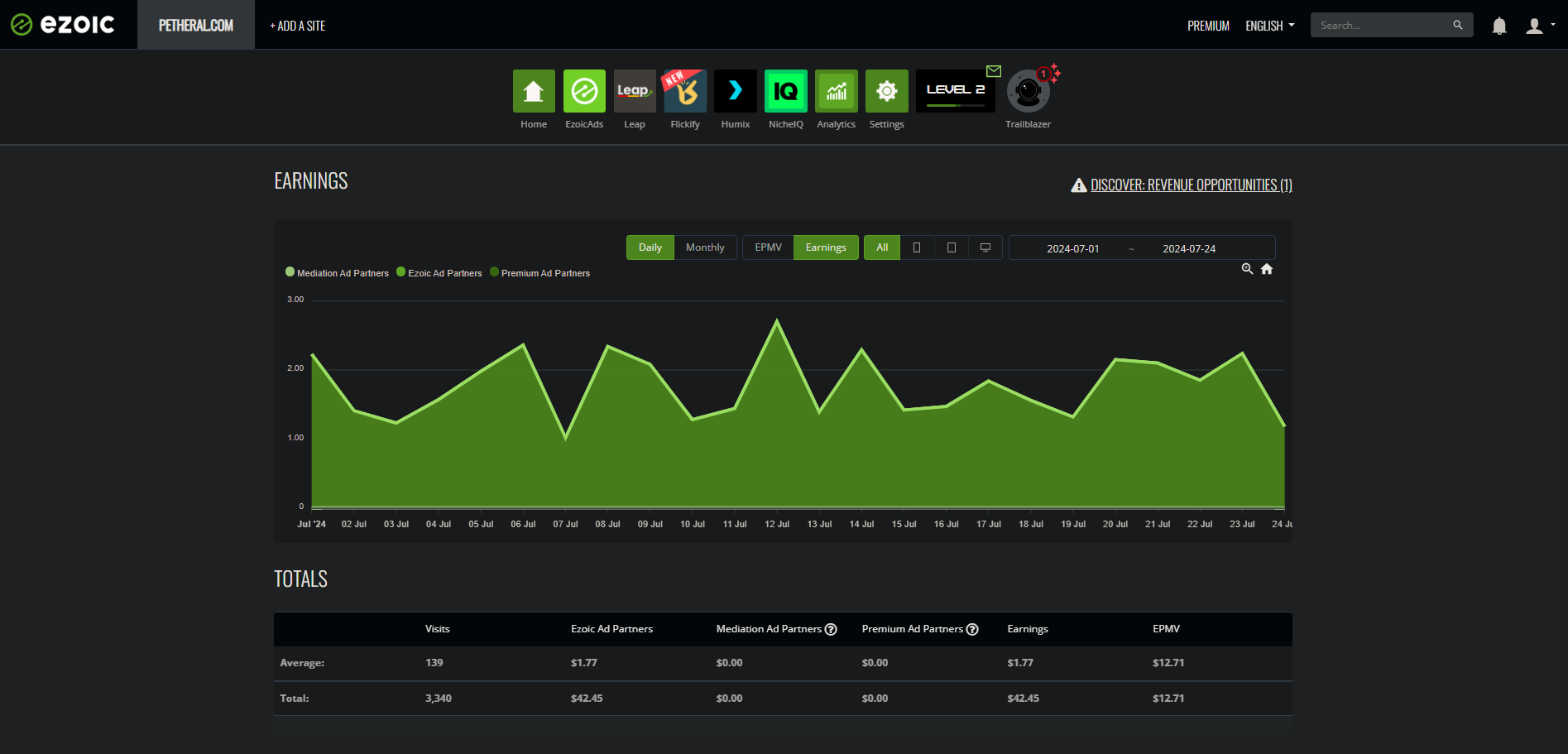The width and height of the screenshot is (1568, 754).
Task: Open the start date 2024-07-01 picker
Action: pyautogui.click(x=1072, y=248)
